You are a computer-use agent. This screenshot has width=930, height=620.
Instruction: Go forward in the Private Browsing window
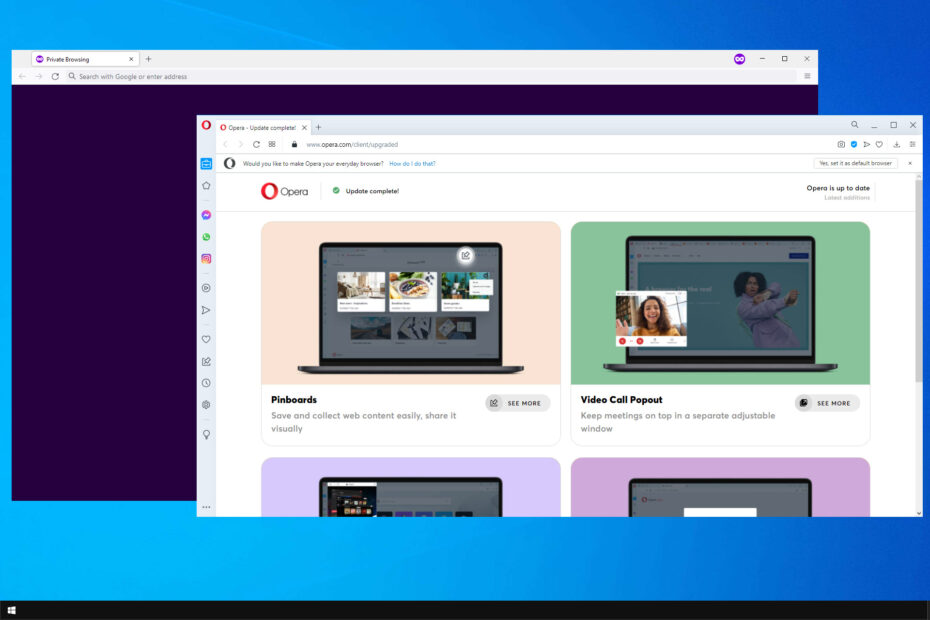pos(39,76)
